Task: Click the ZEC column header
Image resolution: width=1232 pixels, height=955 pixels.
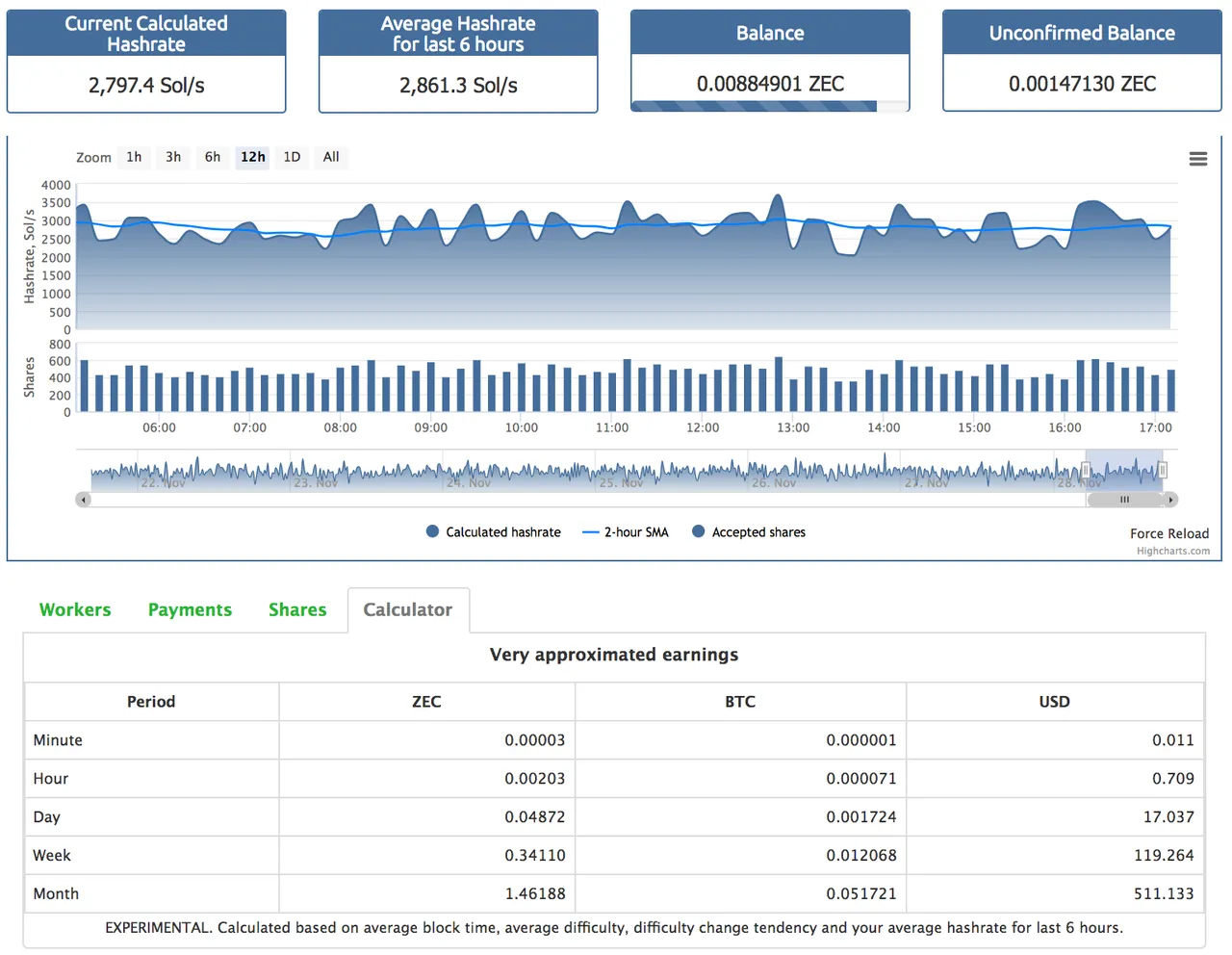Action: [426, 701]
